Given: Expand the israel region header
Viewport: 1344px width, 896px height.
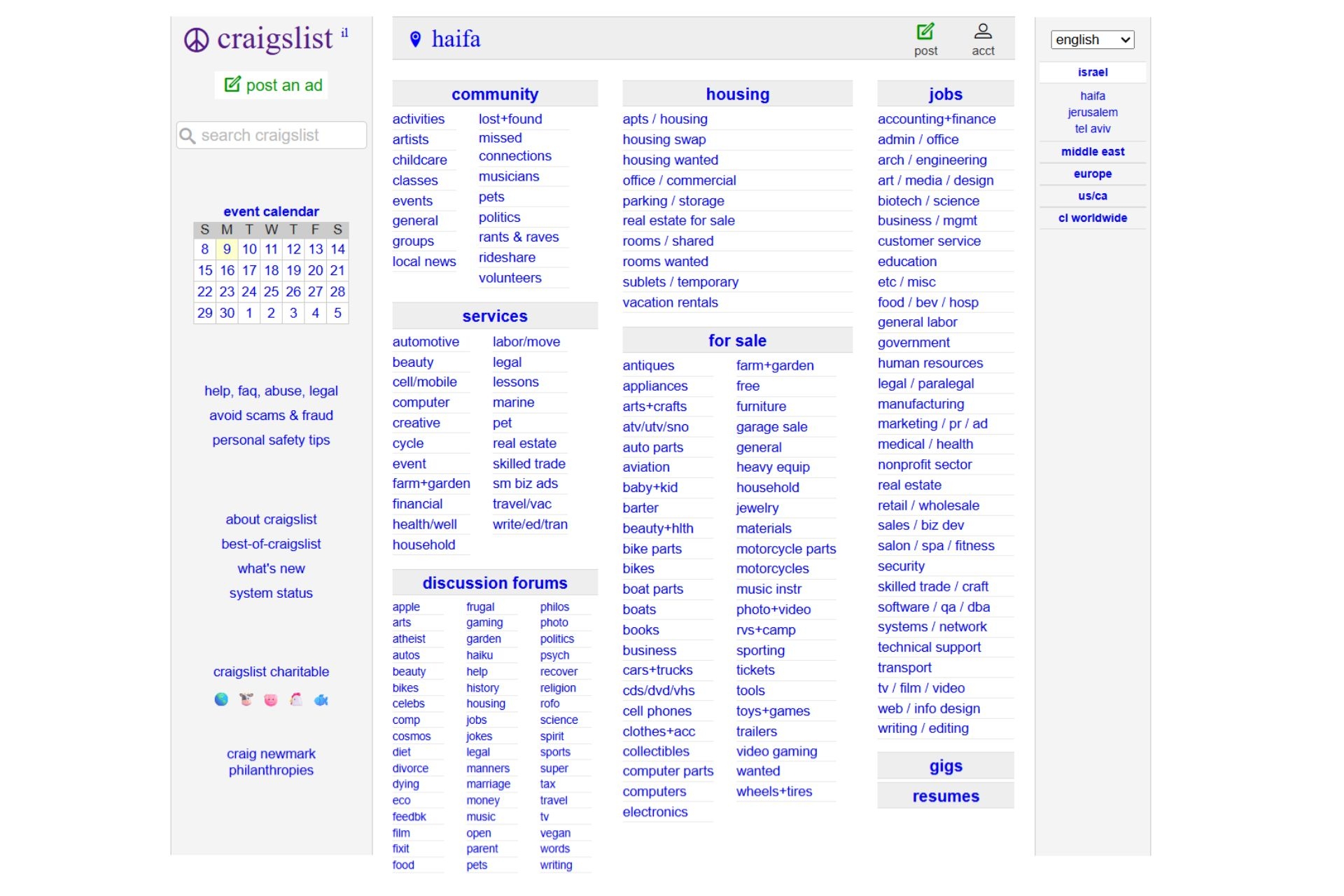Looking at the screenshot, I should pos(1092,72).
